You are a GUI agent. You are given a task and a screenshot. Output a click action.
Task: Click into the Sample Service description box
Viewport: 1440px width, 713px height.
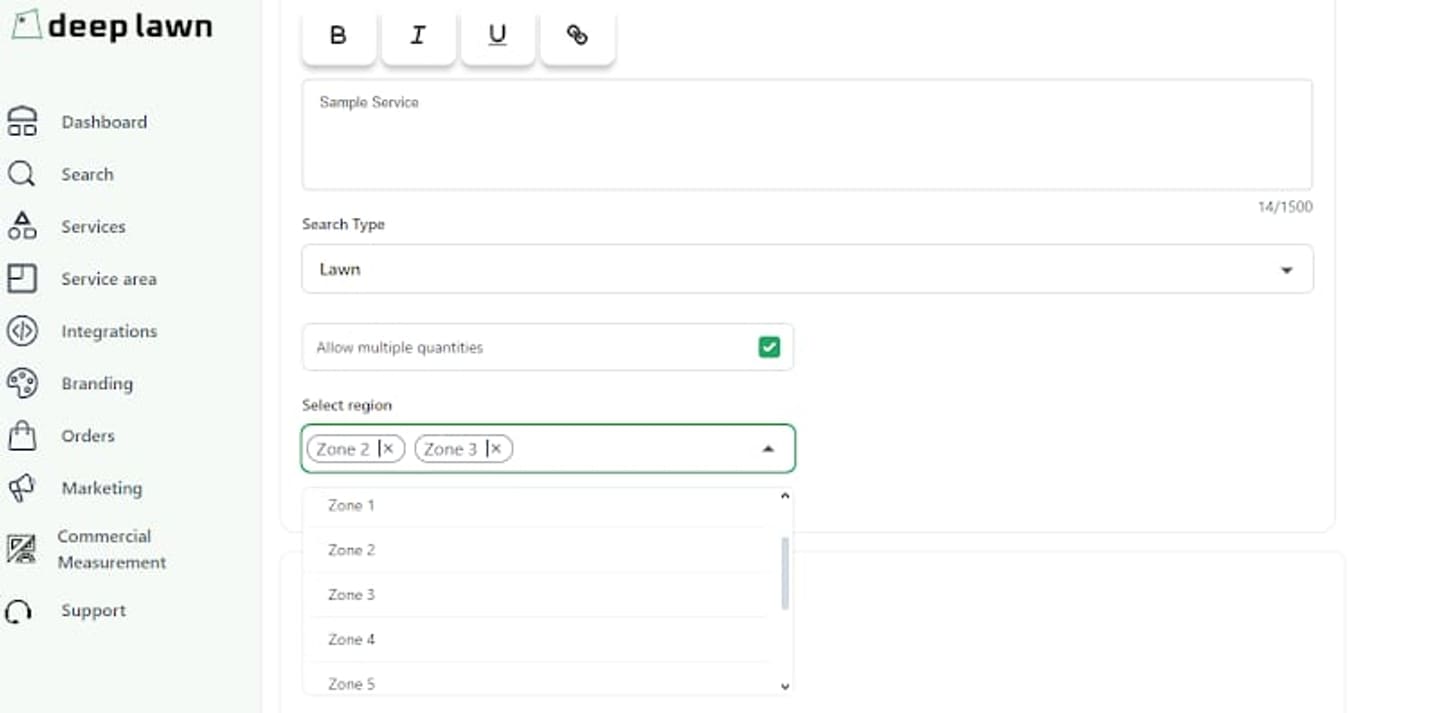(x=807, y=135)
